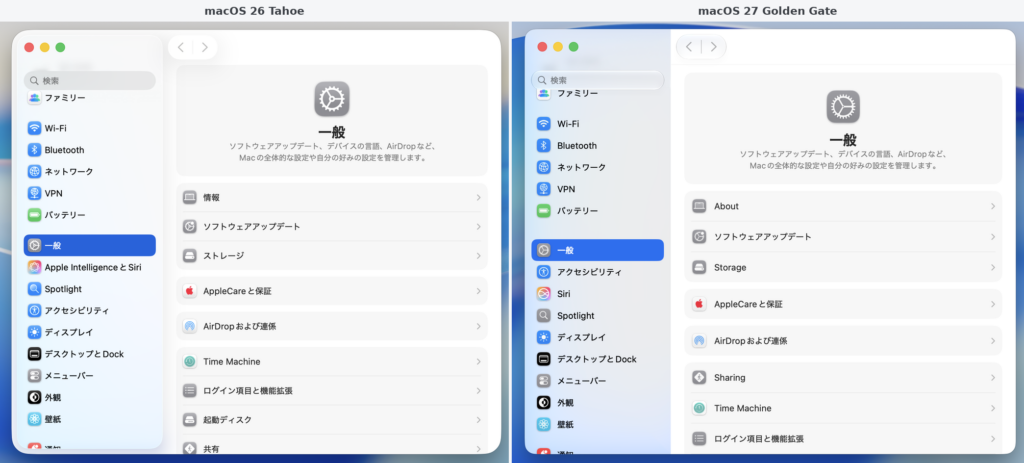Select デスクトップと Dock in Tahoe sidebar

pos(89,354)
